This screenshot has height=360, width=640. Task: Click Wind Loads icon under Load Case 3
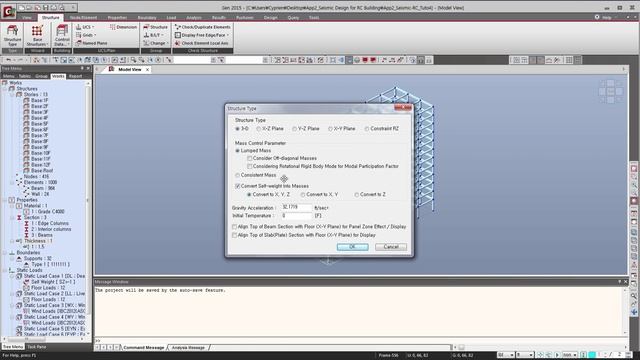click(x=27, y=311)
